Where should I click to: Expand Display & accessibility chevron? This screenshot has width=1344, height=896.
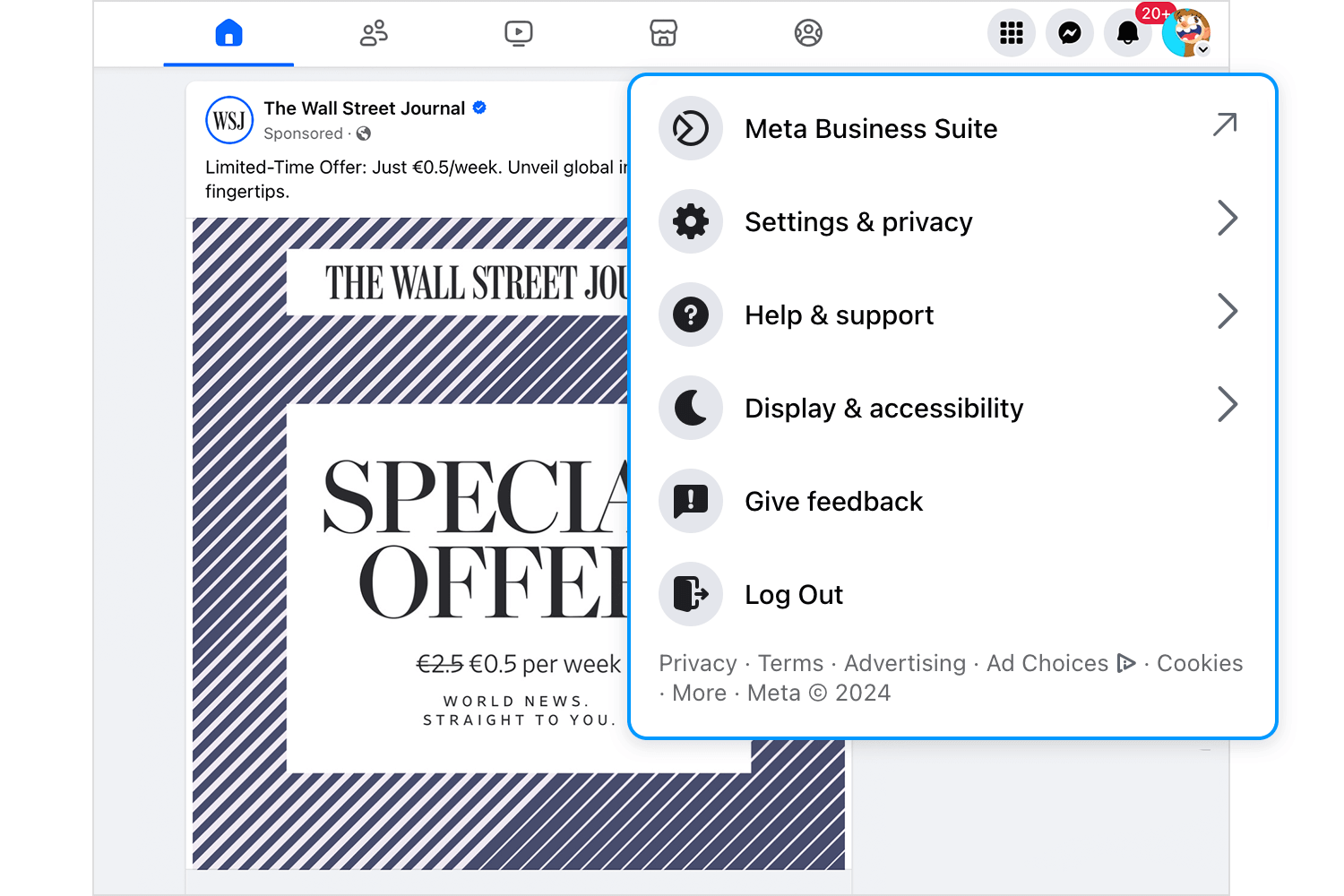(1228, 404)
